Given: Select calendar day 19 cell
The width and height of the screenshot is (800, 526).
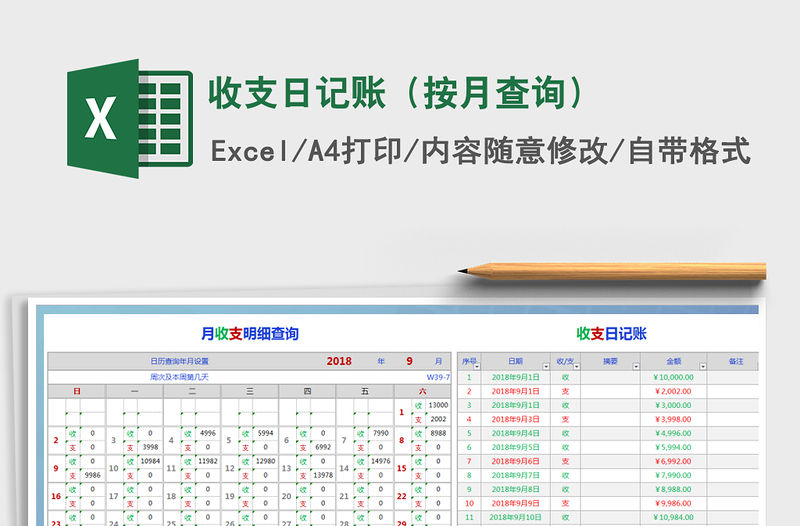Looking at the screenshot, I should tap(230, 496).
